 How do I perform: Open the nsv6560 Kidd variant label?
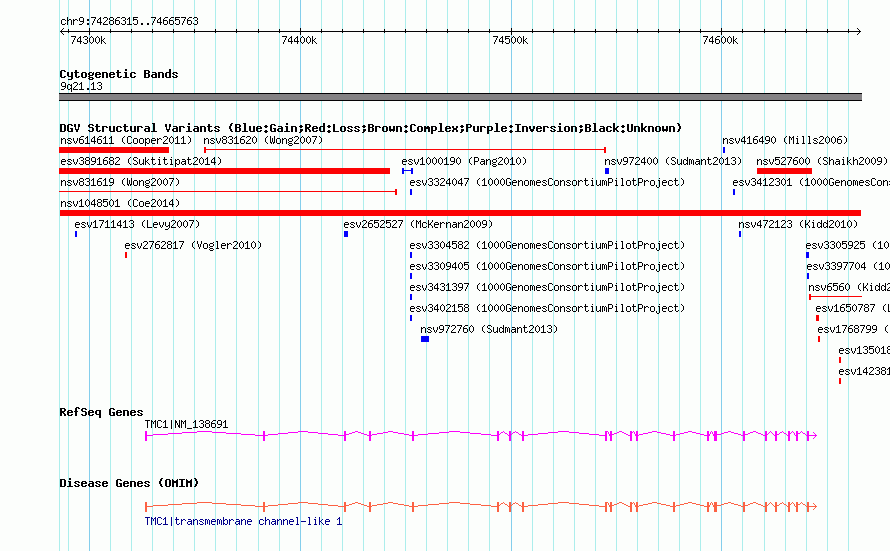[x=849, y=287]
